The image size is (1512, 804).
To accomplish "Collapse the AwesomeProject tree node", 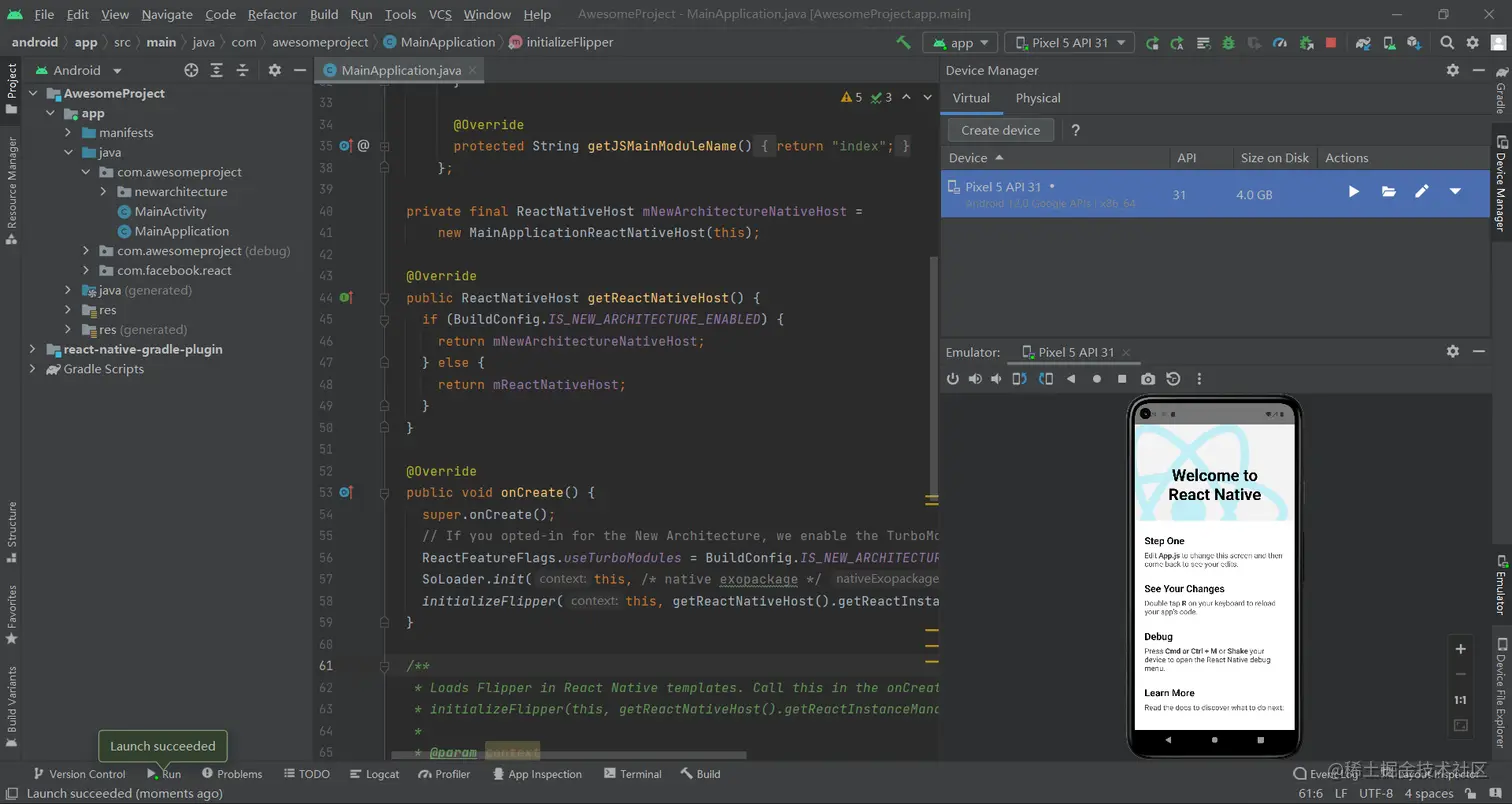I will pos(33,93).
